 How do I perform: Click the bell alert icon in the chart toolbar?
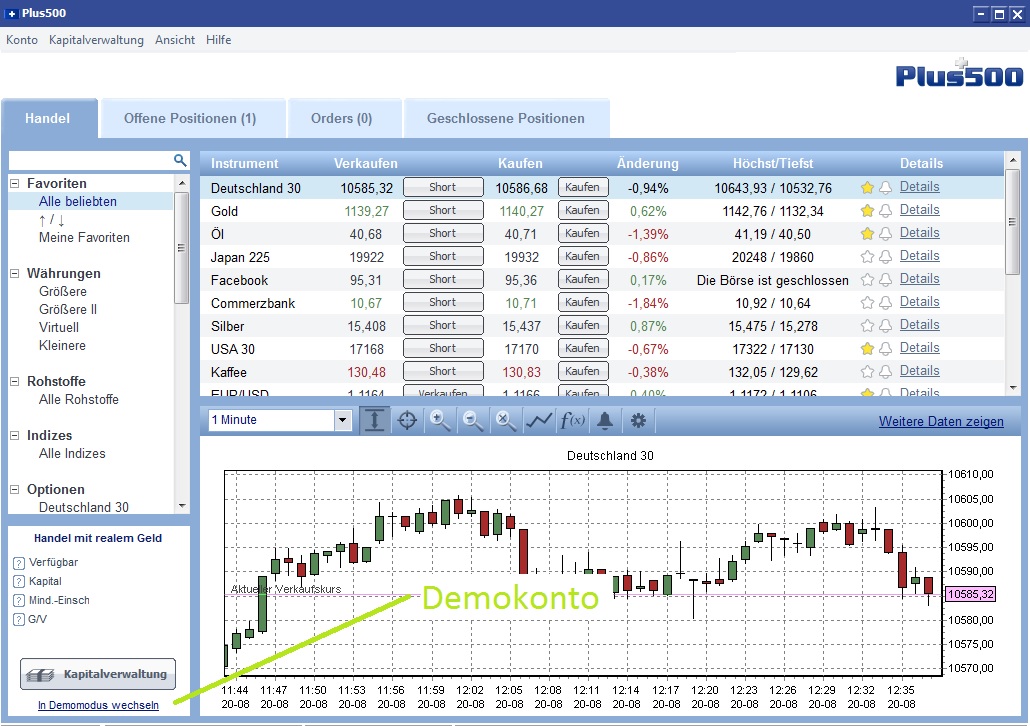pyautogui.click(x=605, y=420)
